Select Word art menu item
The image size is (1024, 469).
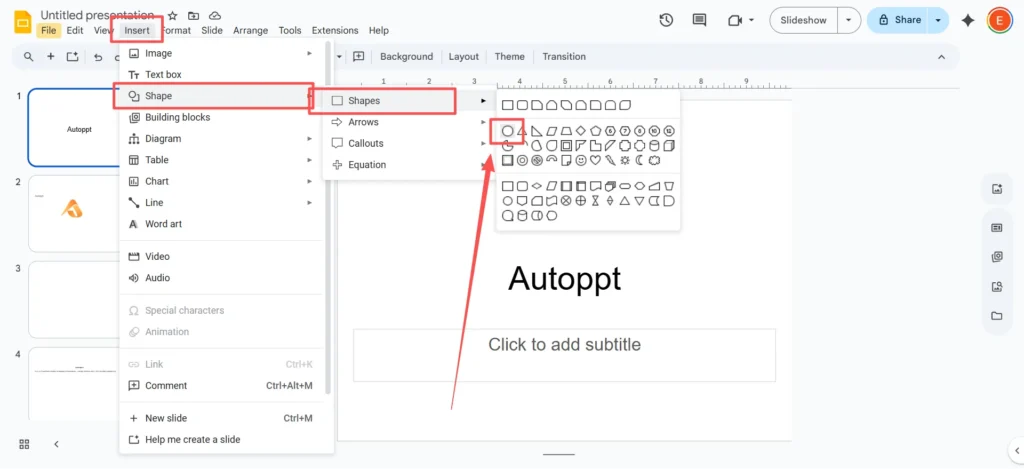(x=221, y=224)
